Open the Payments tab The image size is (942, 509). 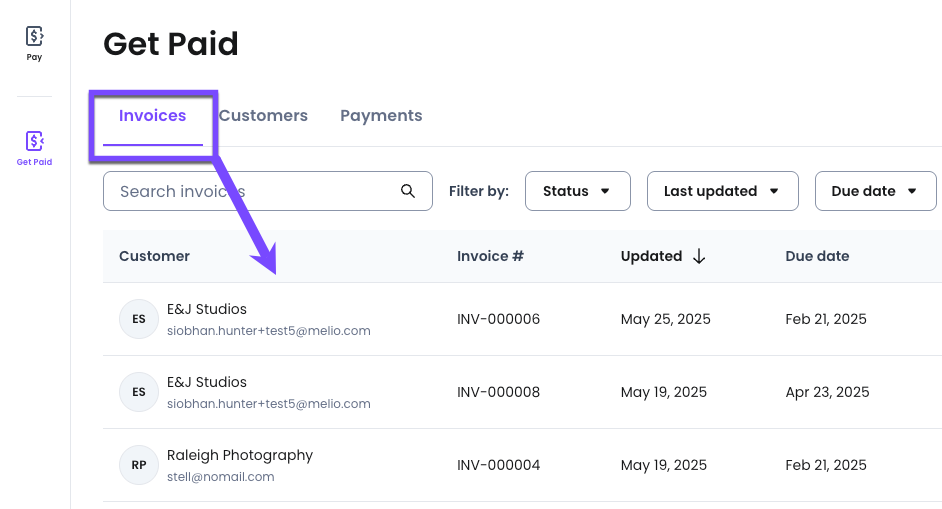tap(381, 116)
